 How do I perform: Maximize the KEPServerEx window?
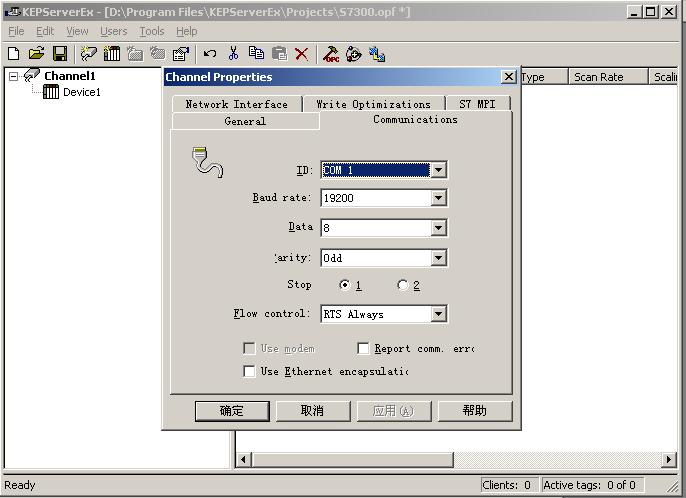click(x=651, y=11)
